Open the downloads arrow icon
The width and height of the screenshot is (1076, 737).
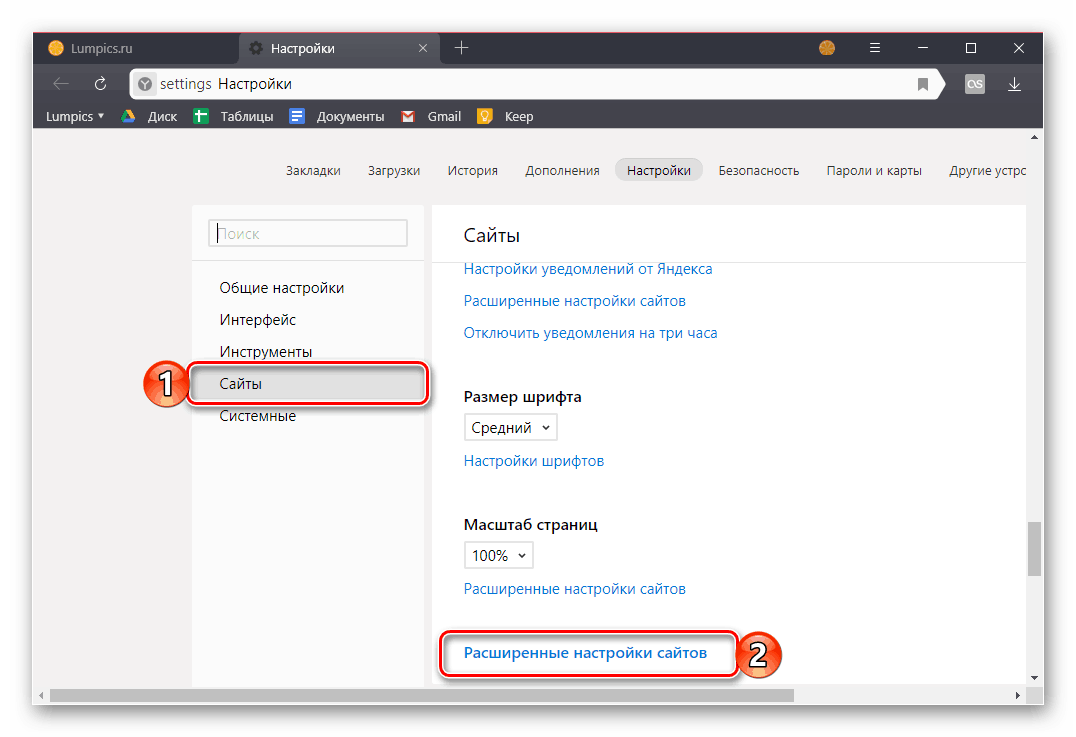1014,84
